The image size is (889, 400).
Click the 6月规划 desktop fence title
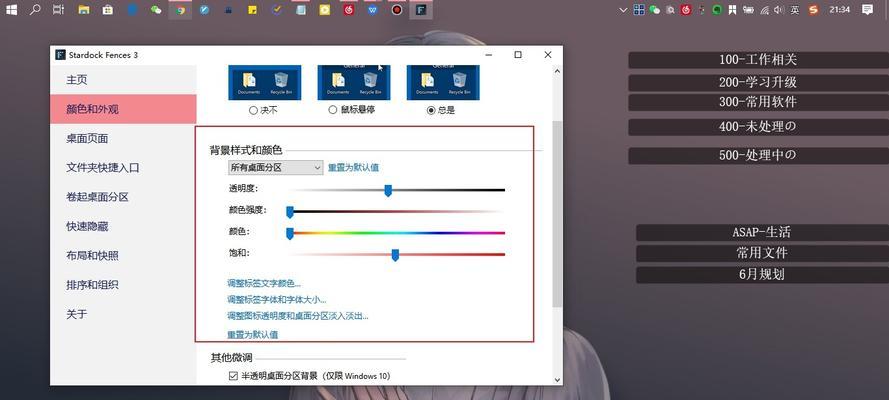(x=762, y=275)
